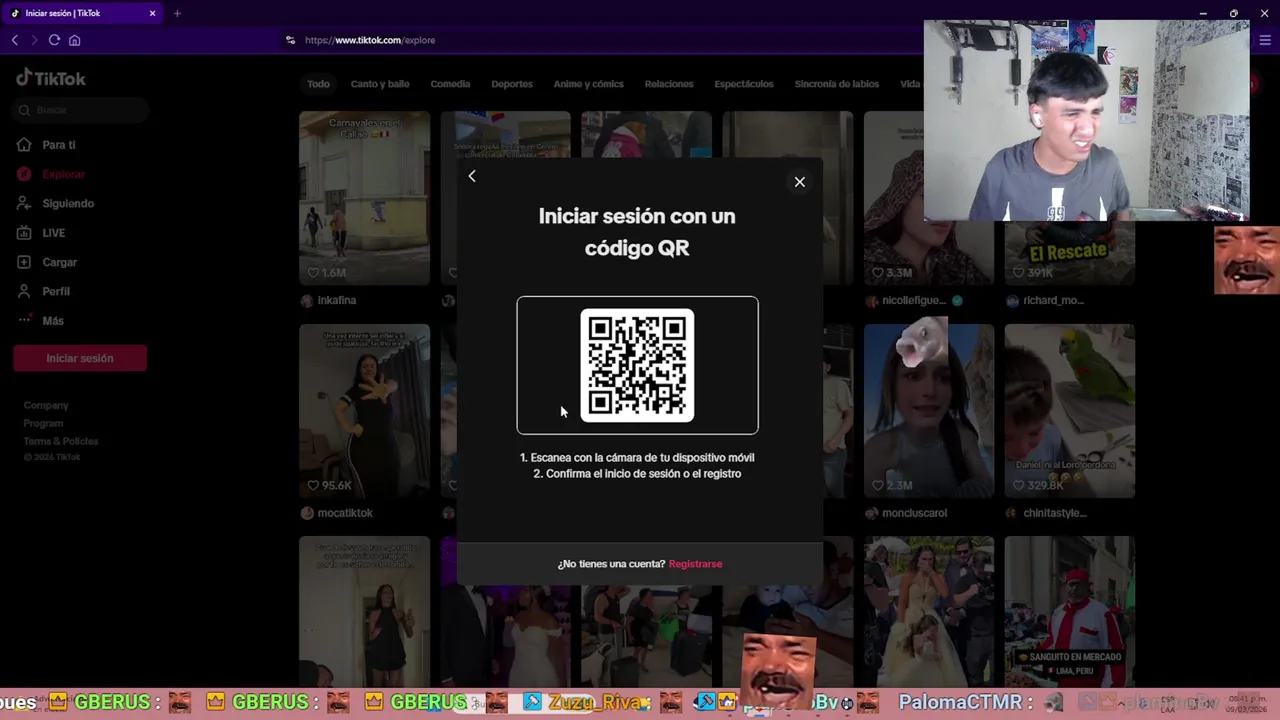Click the browser back arrow
Screen dimensions: 1280x720
coord(14,40)
